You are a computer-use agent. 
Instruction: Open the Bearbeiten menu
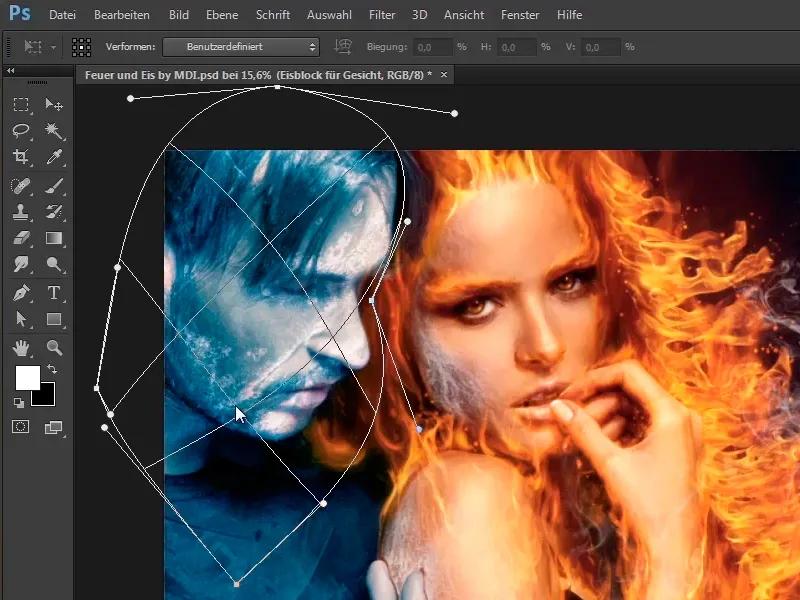[x=122, y=15]
